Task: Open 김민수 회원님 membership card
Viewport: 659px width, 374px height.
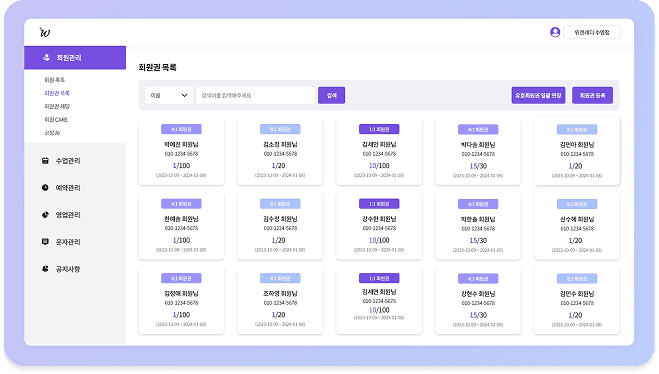Action: pyautogui.click(x=577, y=300)
